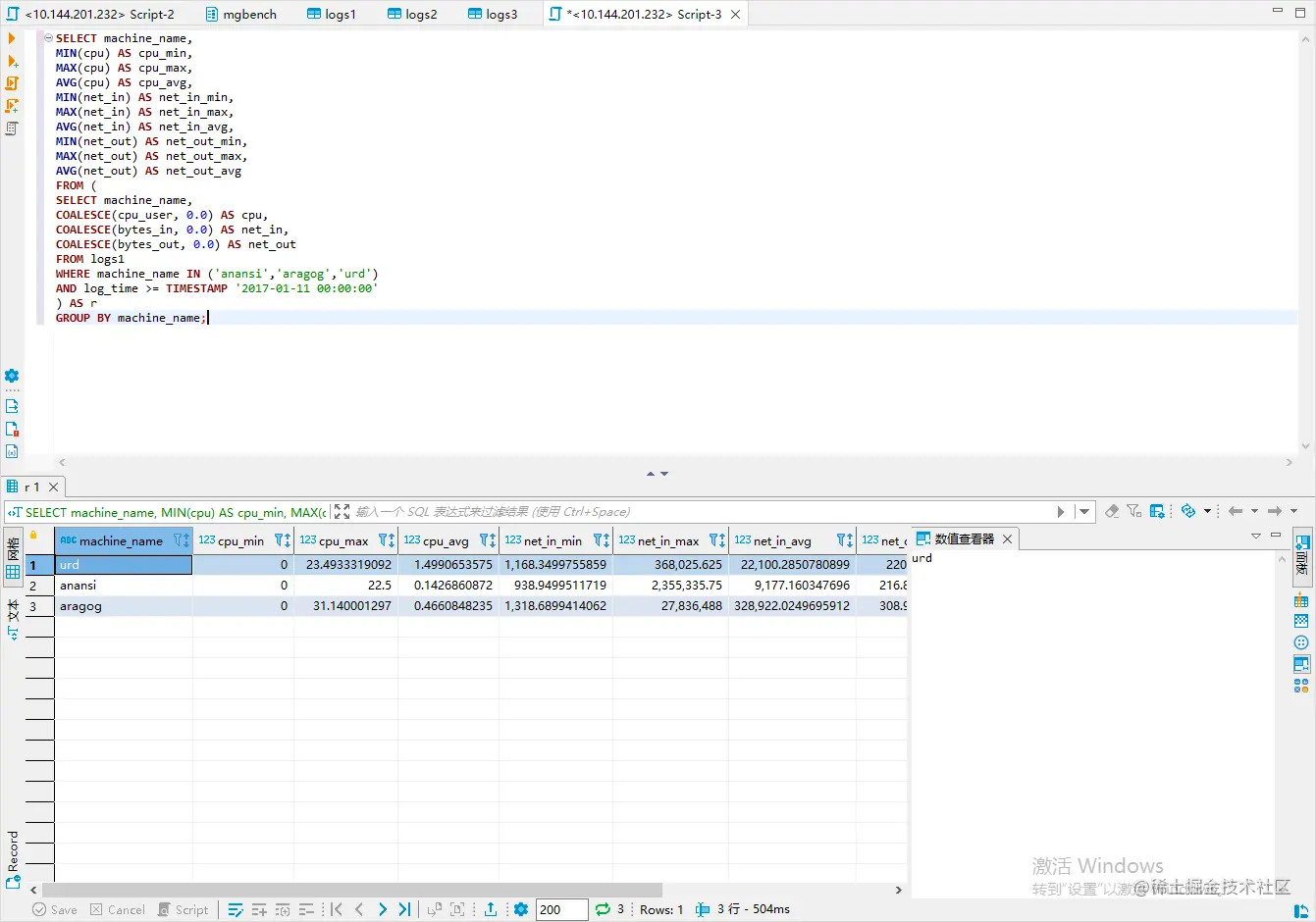This screenshot has width=1316, height=922.
Task: Toggle the Record view mode
Action: 13,860
